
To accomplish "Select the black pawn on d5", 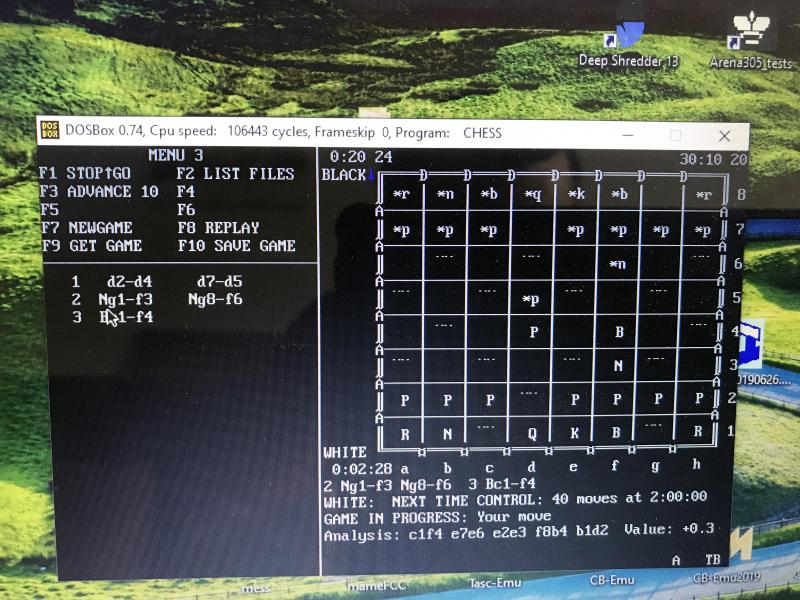I will pyautogui.click(x=532, y=299).
